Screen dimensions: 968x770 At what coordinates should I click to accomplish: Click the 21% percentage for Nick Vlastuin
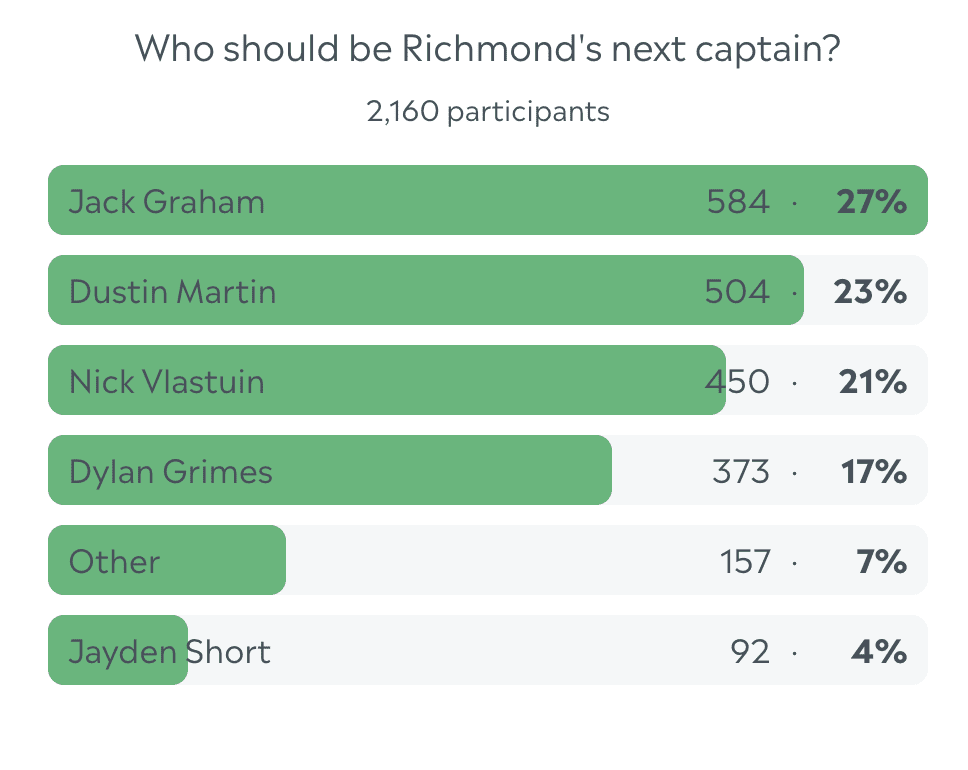click(873, 382)
